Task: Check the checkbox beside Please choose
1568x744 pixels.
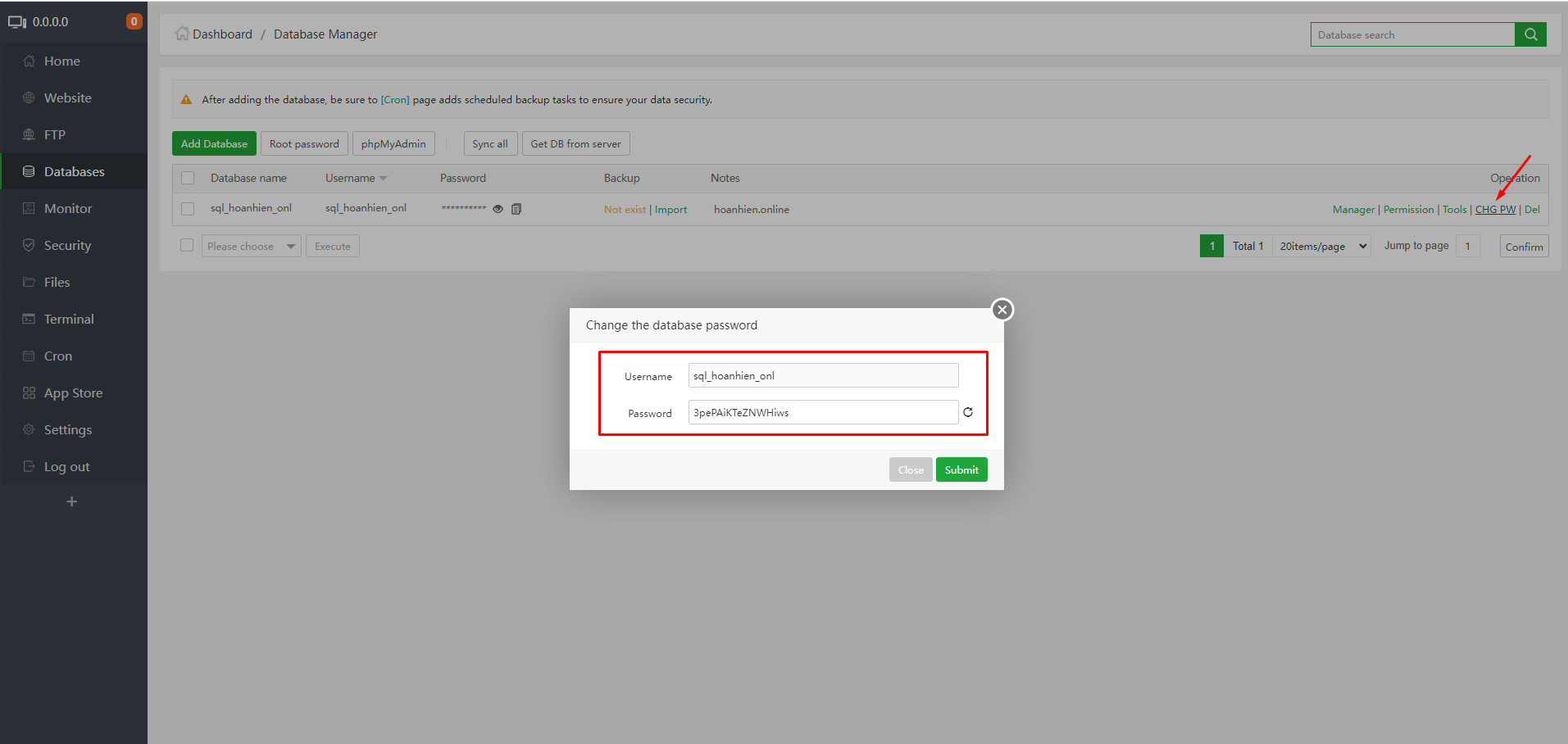Action: 187,245
